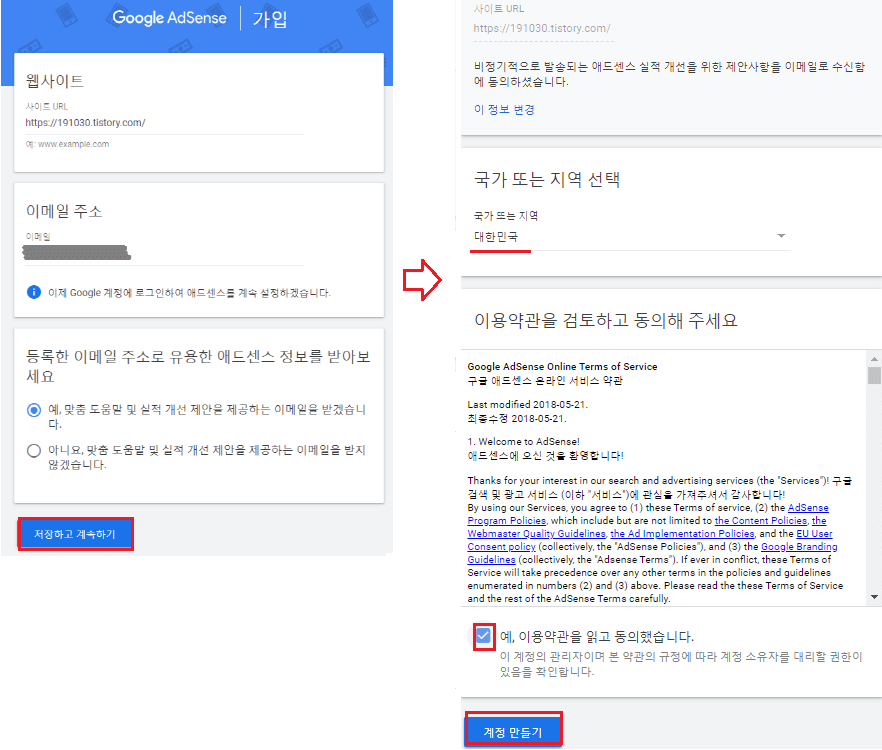Open 'the Content Policies' link
Screen dimensions: 882x750
point(760,520)
